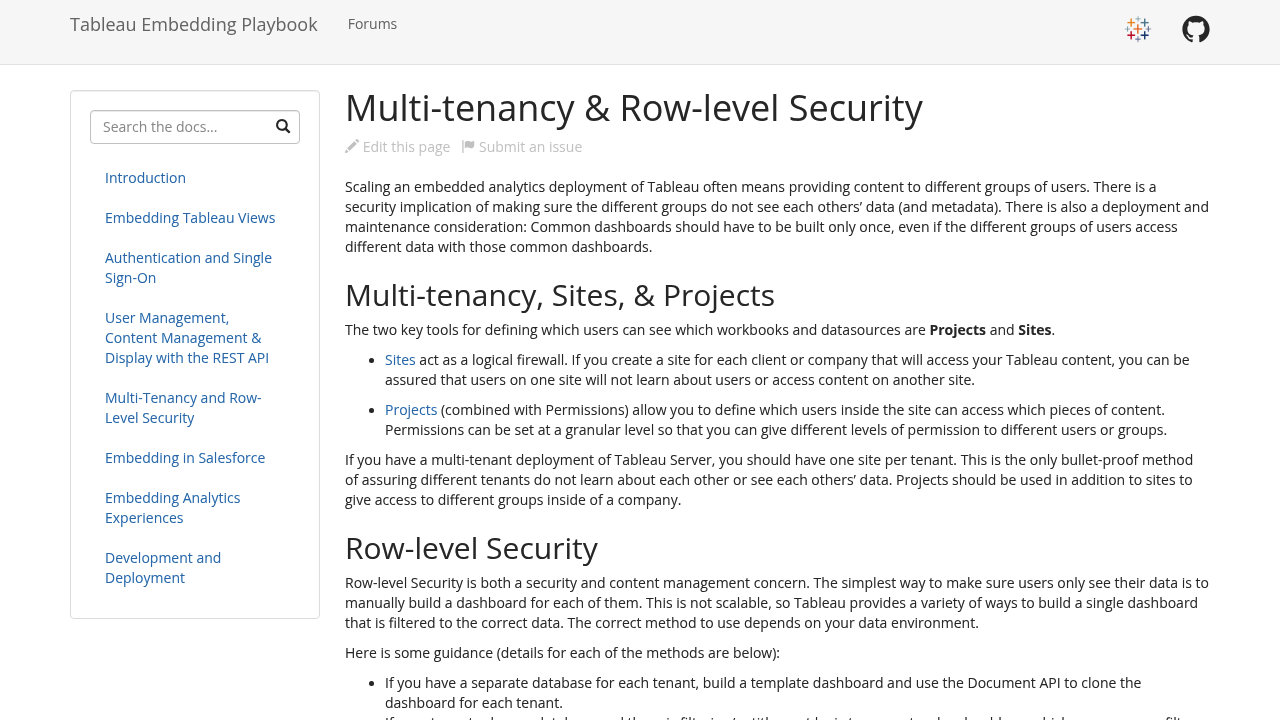Image resolution: width=1280 pixels, height=720 pixels.
Task: Click the search magnifier icon
Action: [283, 126]
